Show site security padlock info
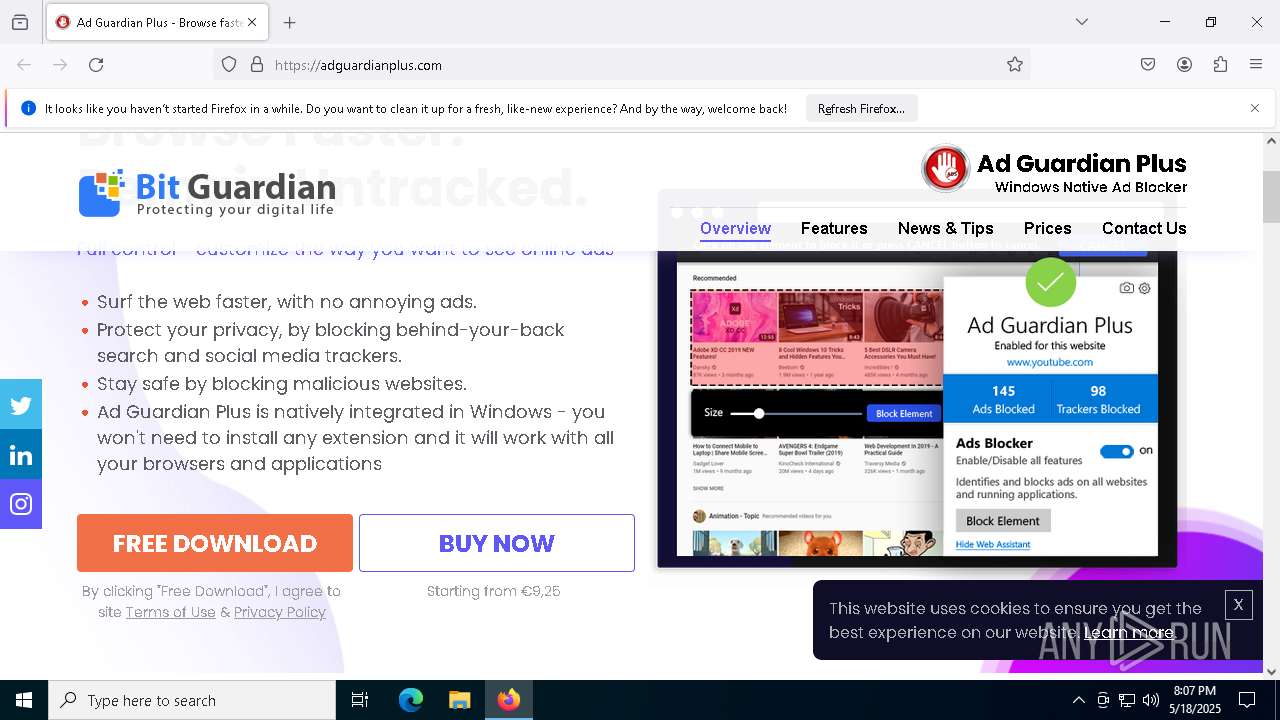The height and width of the screenshot is (720, 1280). 257,65
